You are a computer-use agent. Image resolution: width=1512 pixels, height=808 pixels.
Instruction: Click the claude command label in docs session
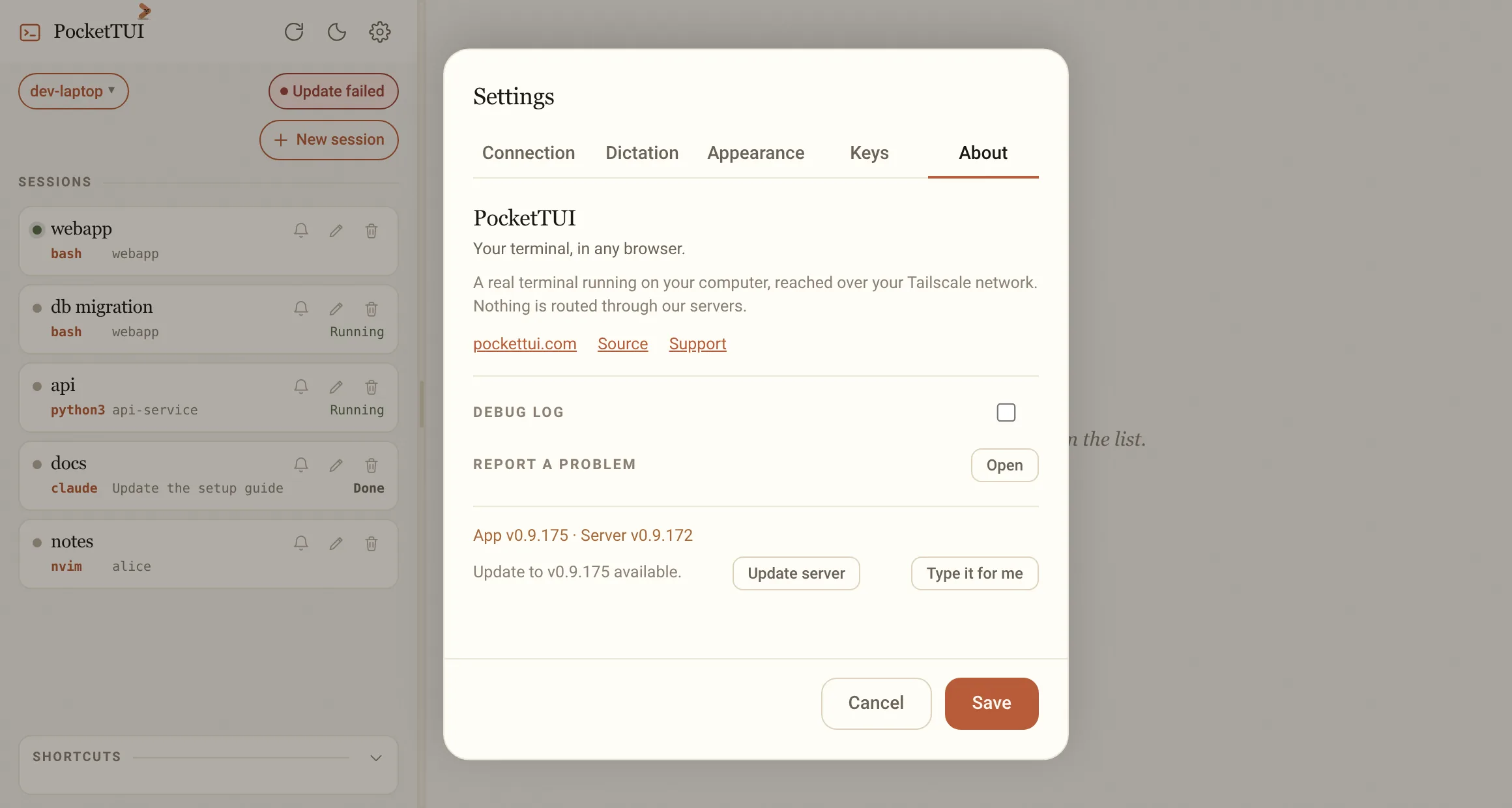click(74, 488)
